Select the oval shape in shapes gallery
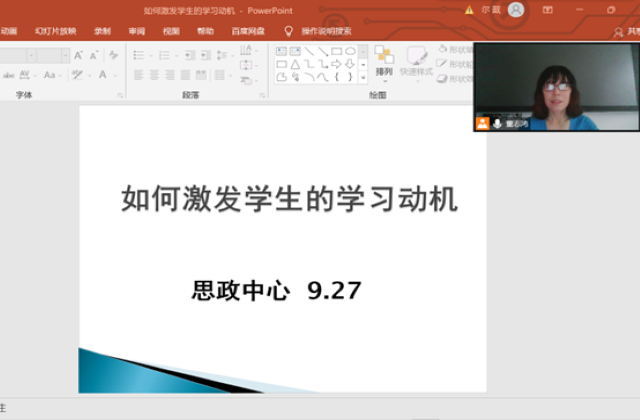 (350, 51)
